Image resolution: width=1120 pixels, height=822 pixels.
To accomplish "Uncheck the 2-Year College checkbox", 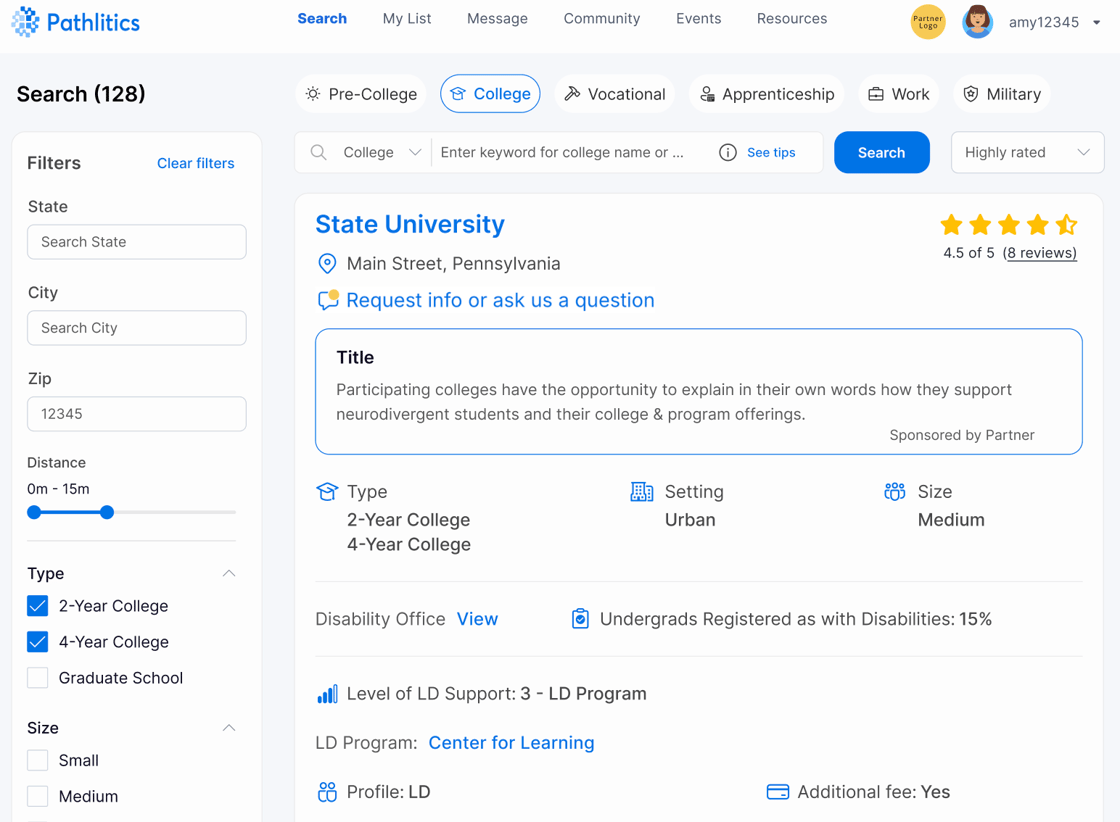I will tap(38, 606).
